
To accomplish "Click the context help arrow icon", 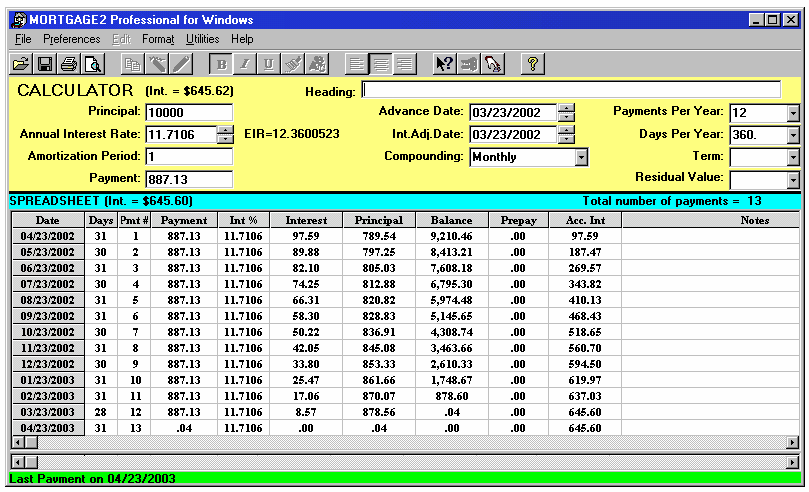I will [x=445, y=64].
